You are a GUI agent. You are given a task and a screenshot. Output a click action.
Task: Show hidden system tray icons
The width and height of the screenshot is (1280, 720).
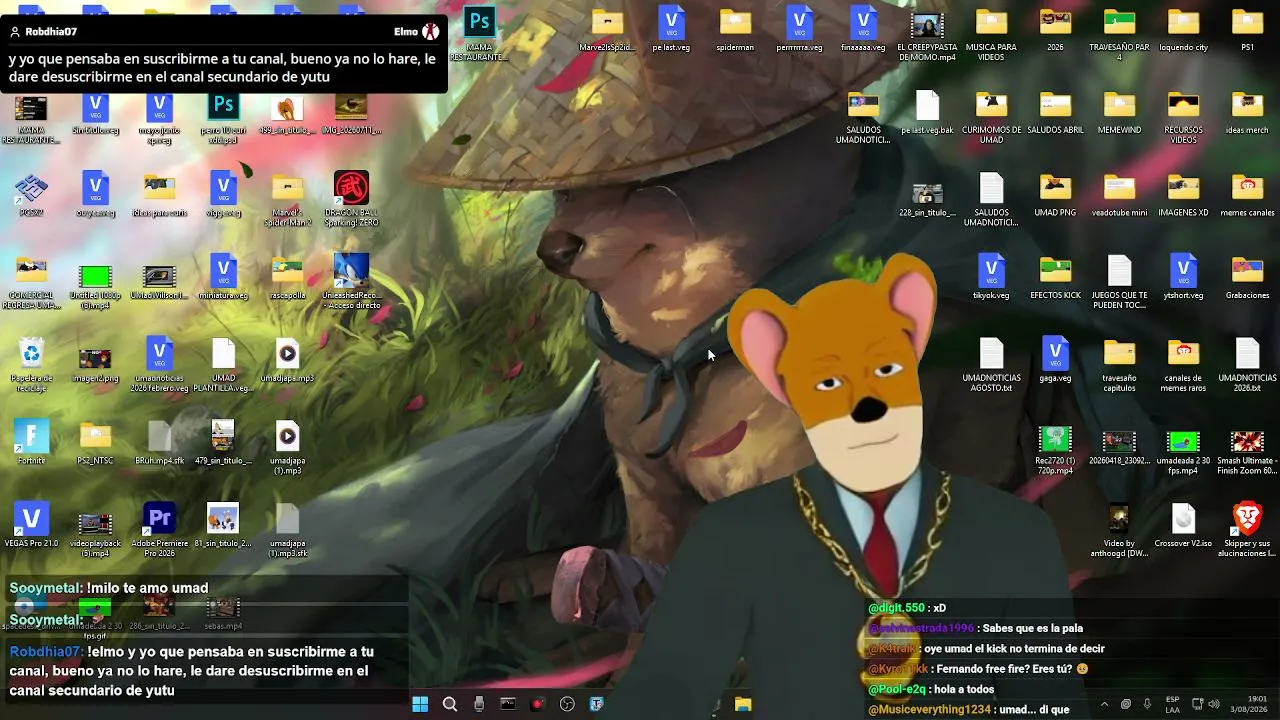(x=1104, y=704)
